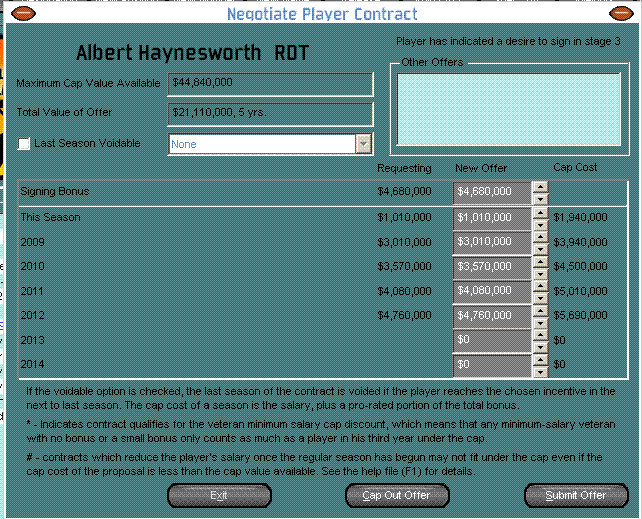The image size is (642, 519).
Task: Increase 2014 salary offer with up arrow
Action: tap(540, 360)
